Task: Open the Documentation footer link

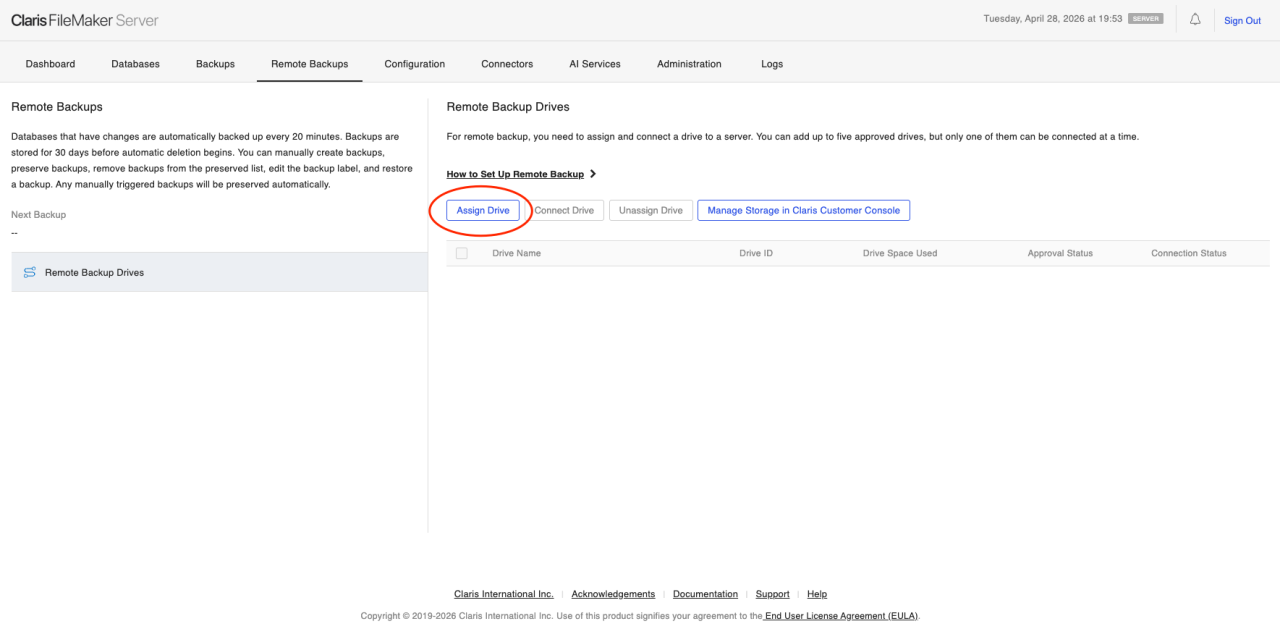Action: [705, 594]
